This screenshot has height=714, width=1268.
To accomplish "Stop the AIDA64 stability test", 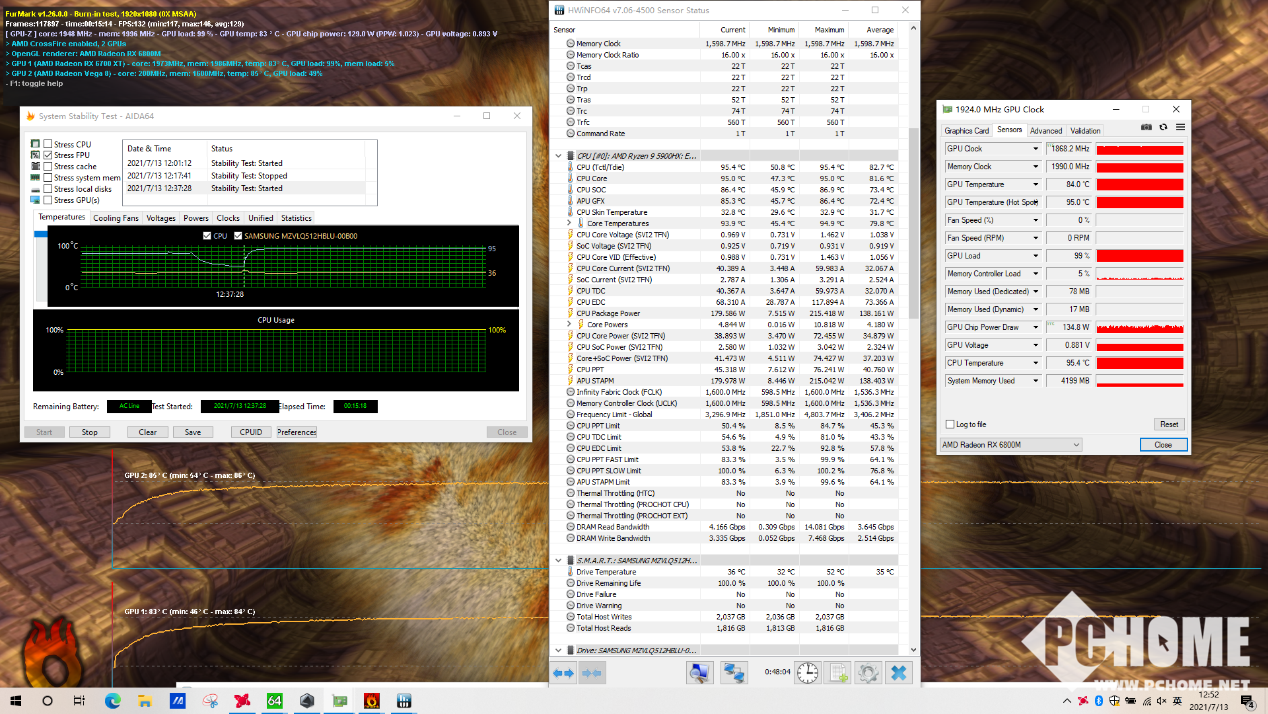I will coord(89,432).
